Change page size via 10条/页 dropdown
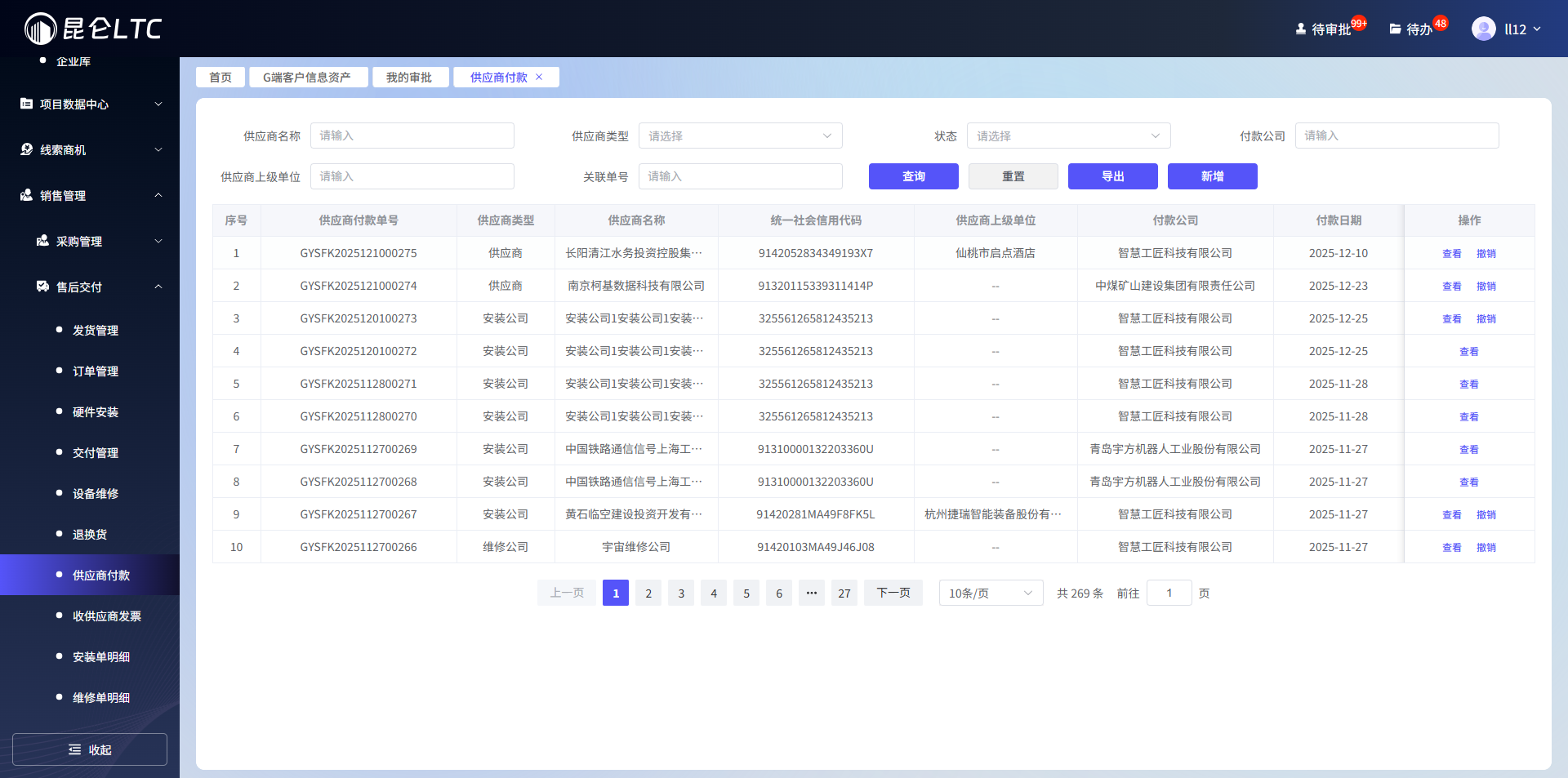 (990, 593)
